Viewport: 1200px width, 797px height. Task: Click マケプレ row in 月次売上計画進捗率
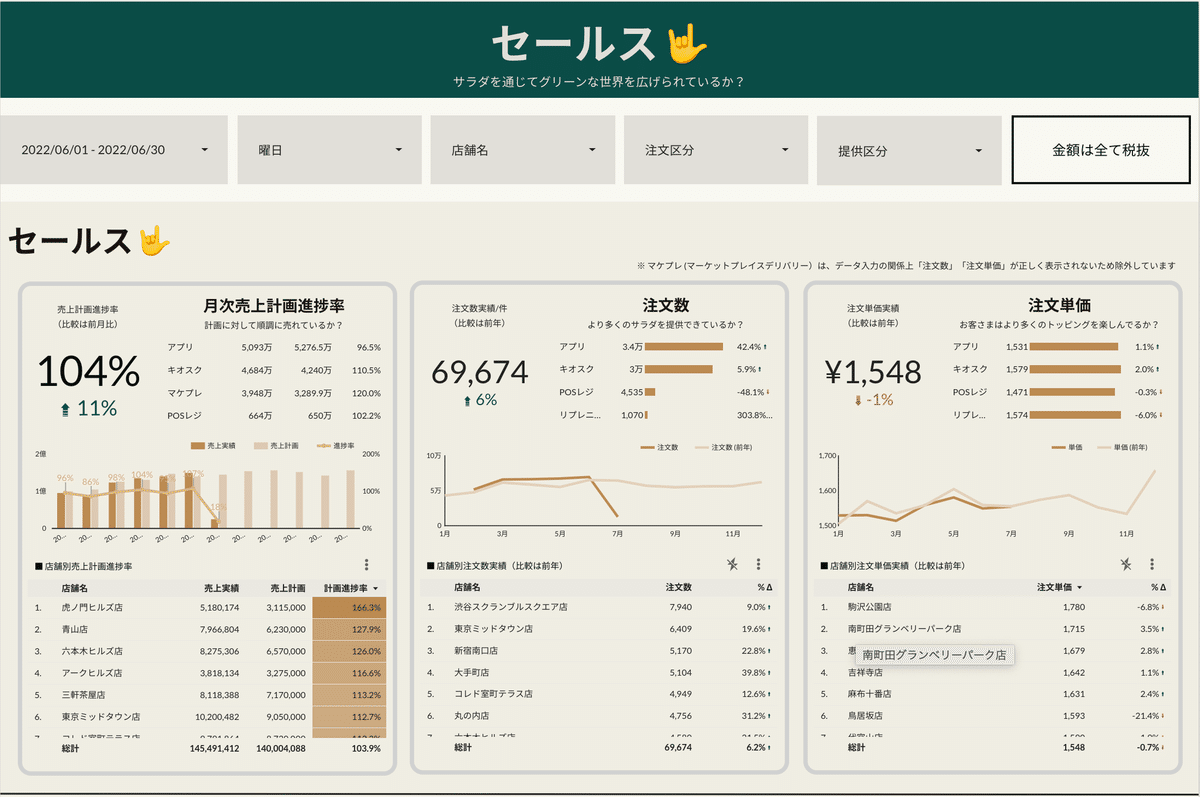[275, 392]
